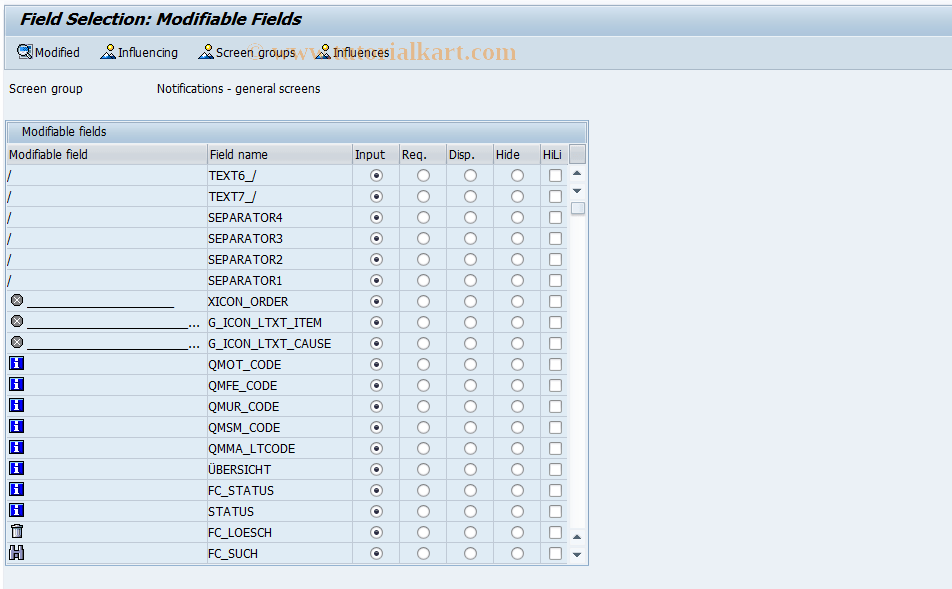The width and height of the screenshot is (952, 589).
Task: Click the binoculars icon on the FC_SUCH row
Action: (16, 552)
